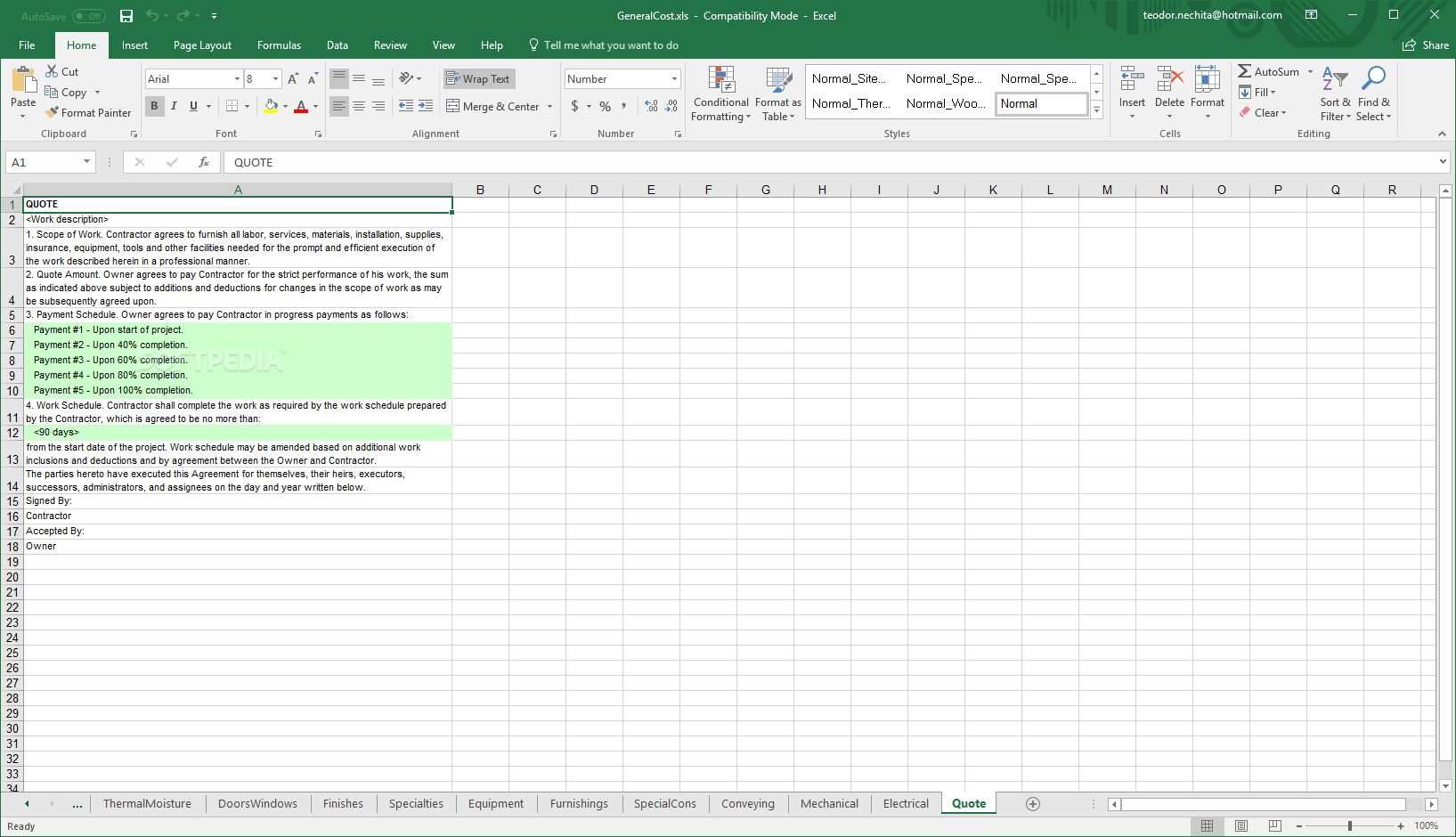Open the Data ribbon tab
This screenshot has width=1456, height=837.
338,45
